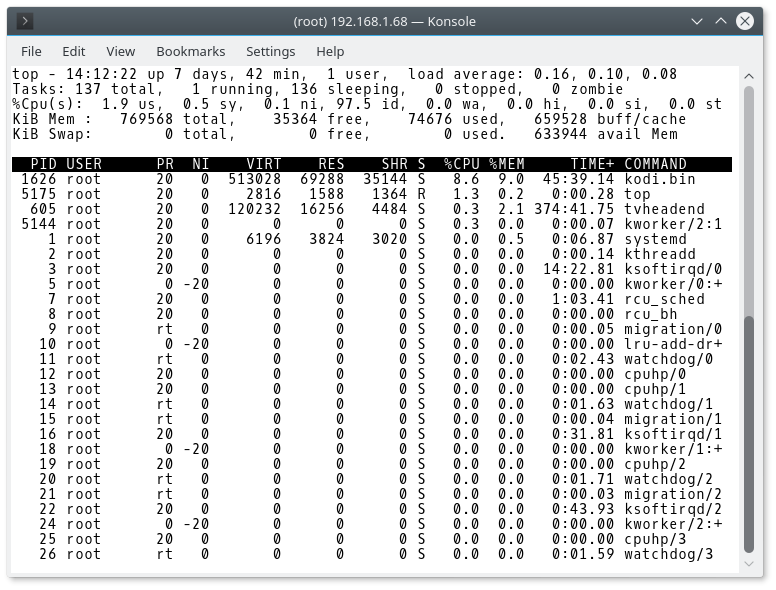This screenshot has height=590, width=776.
Task: Open the View menu
Action: point(120,51)
